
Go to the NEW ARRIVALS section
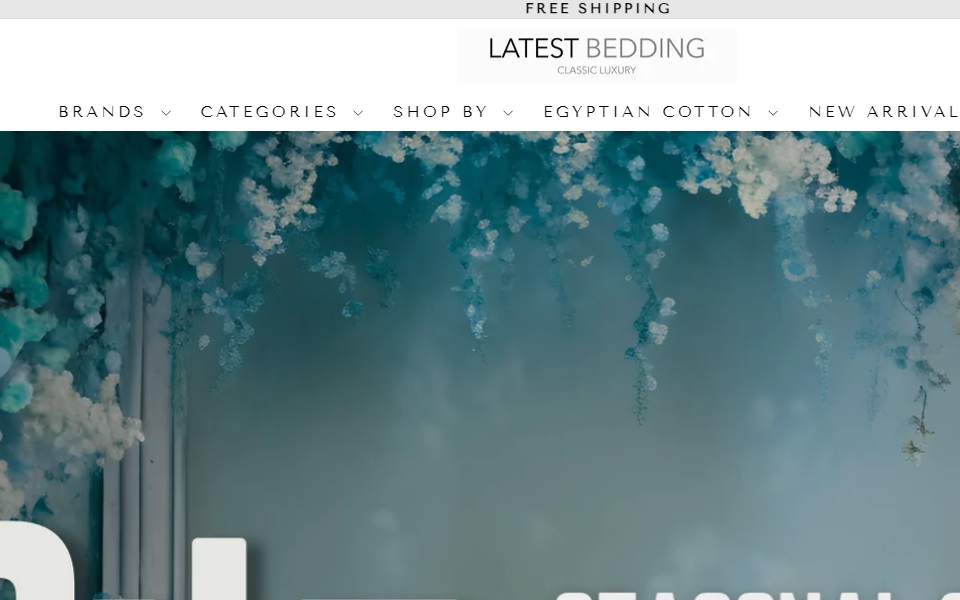[884, 111]
